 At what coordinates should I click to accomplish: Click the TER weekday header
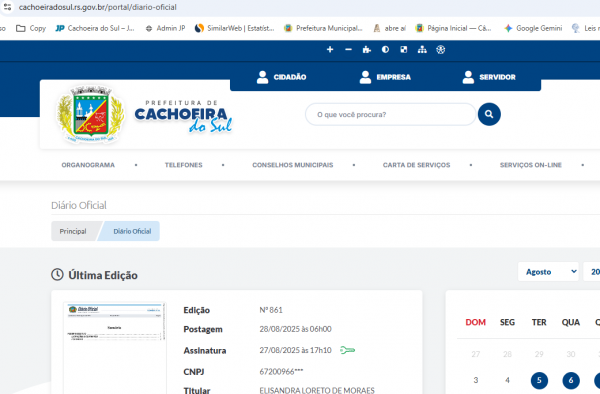[x=539, y=322]
